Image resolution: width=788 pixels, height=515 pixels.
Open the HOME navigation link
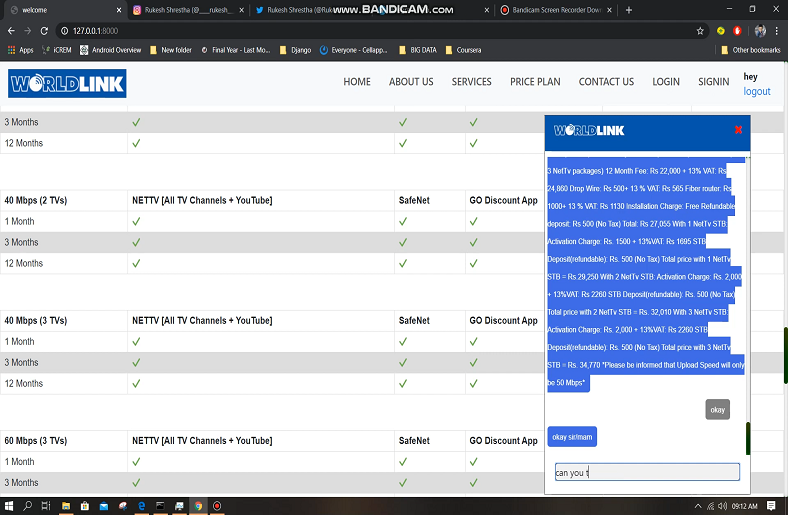[357, 81]
